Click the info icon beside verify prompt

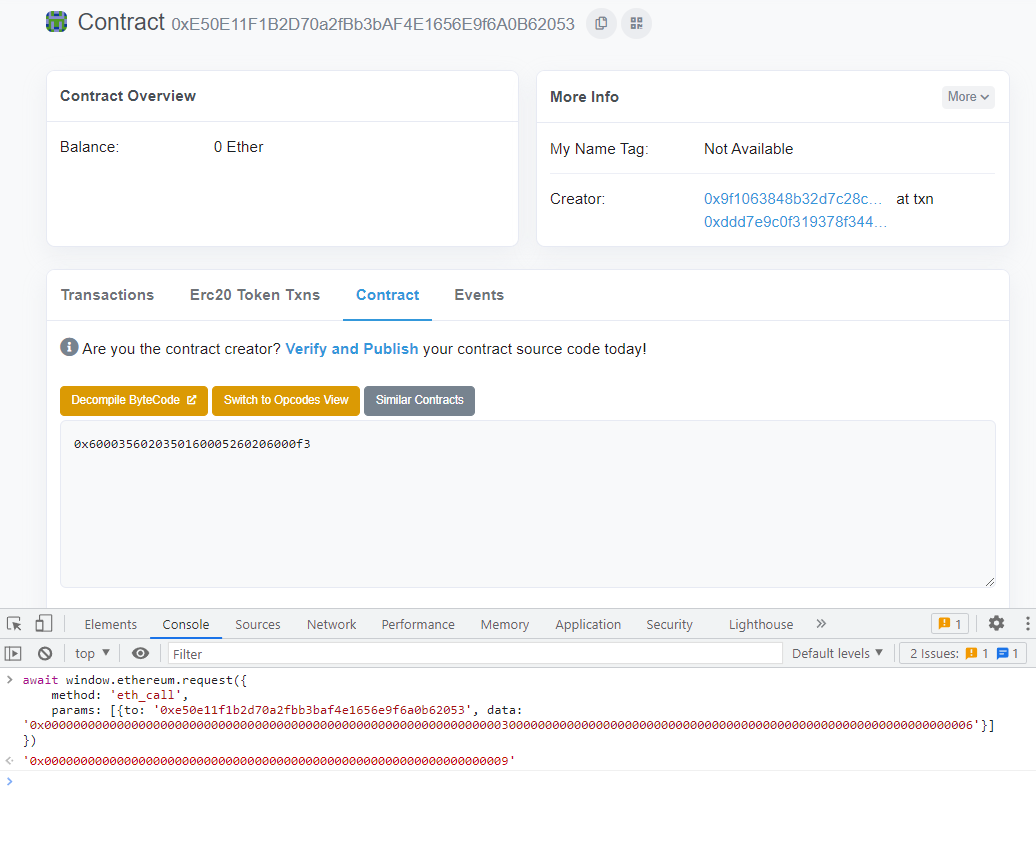(x=69, y=347)
